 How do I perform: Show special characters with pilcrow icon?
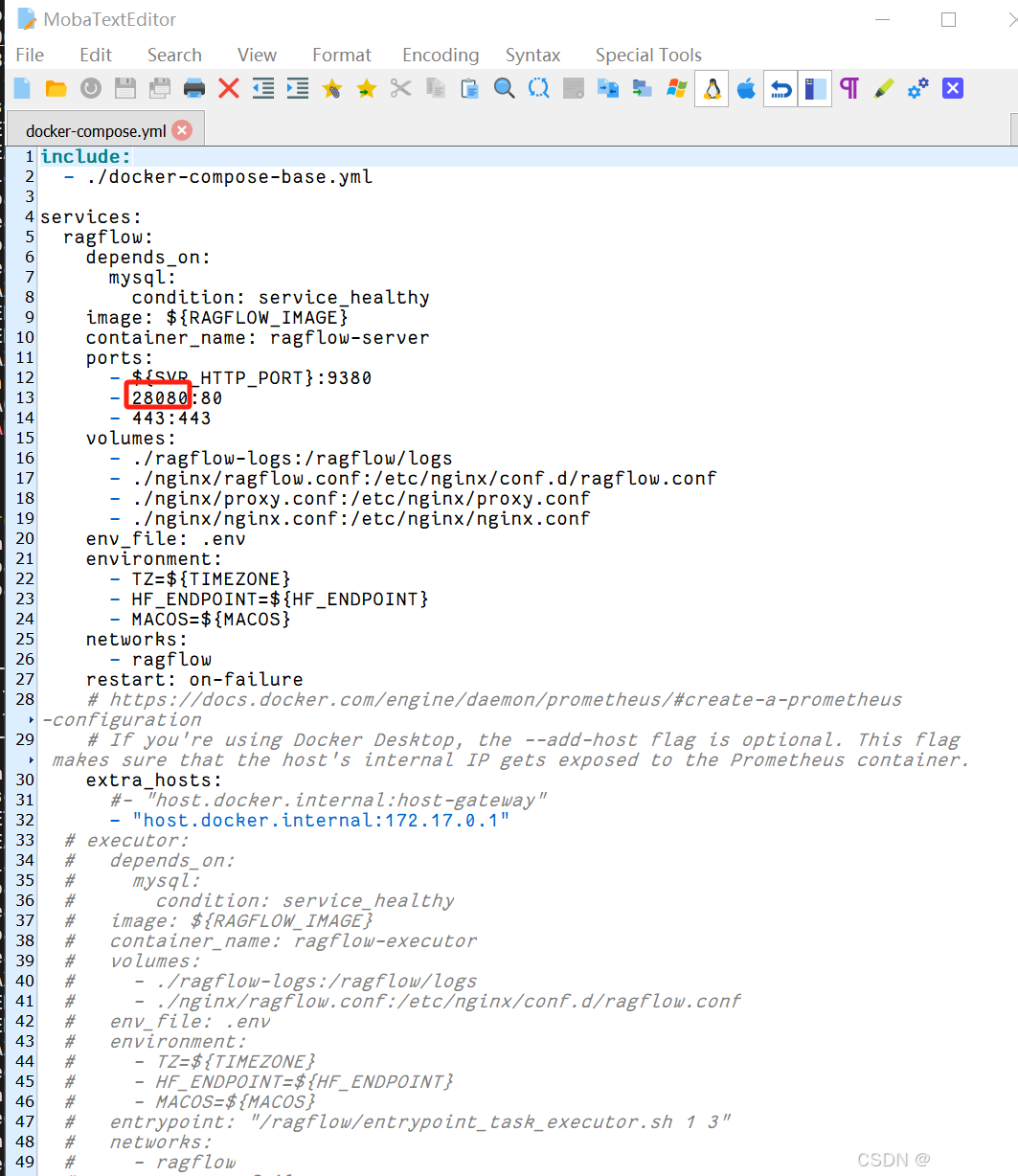[x=849, y=89]
